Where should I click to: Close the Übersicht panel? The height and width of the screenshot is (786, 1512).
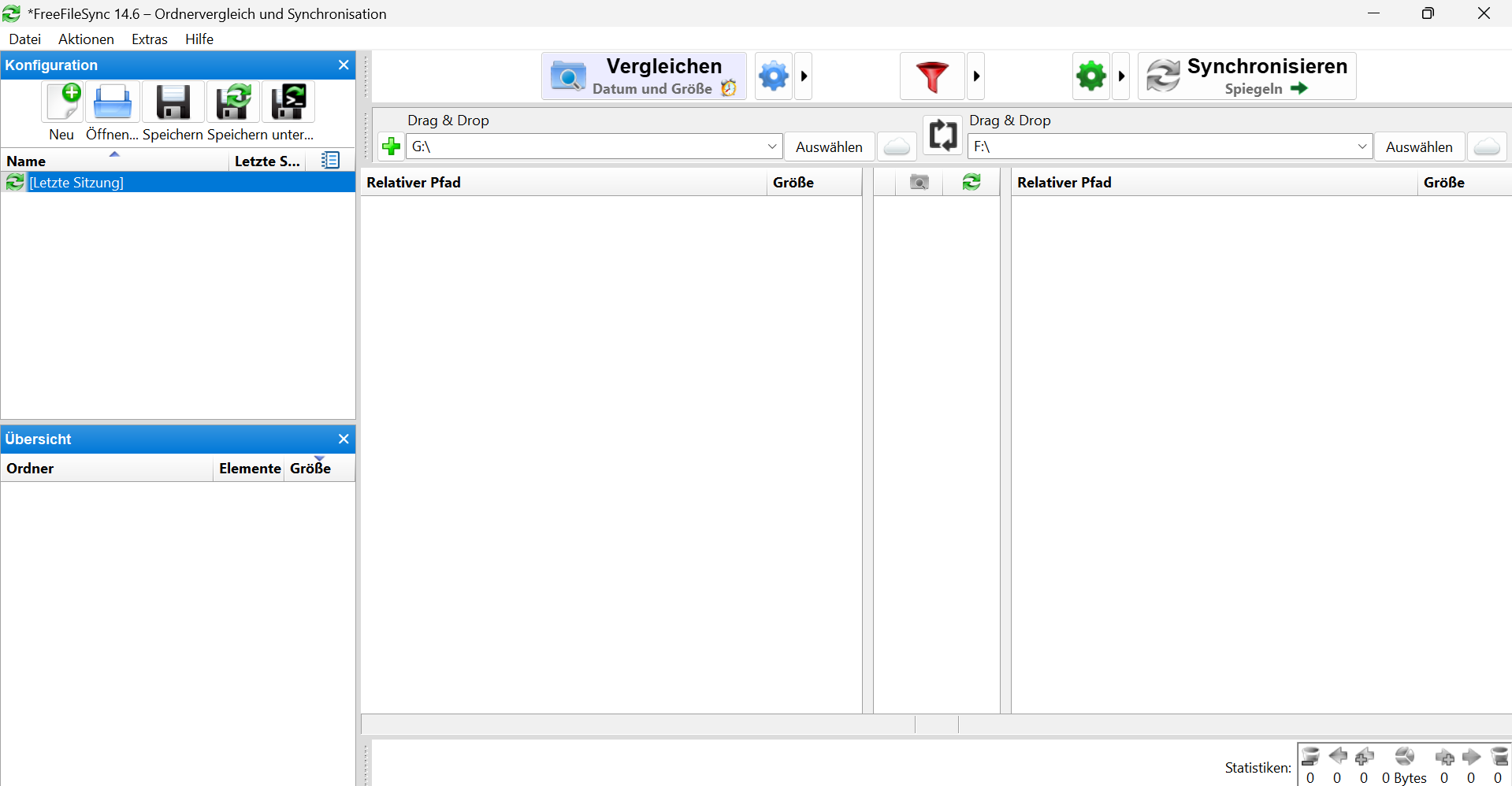point(344,439)
